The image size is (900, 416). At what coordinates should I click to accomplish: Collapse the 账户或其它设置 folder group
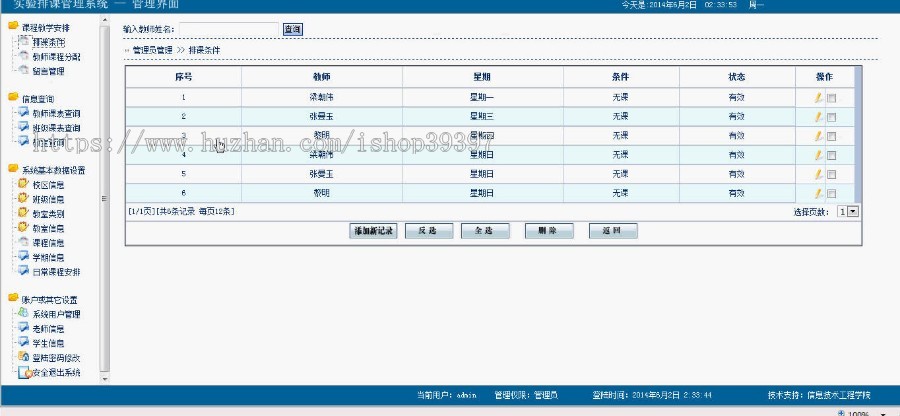pyautogui.click(x=13, y=298)
